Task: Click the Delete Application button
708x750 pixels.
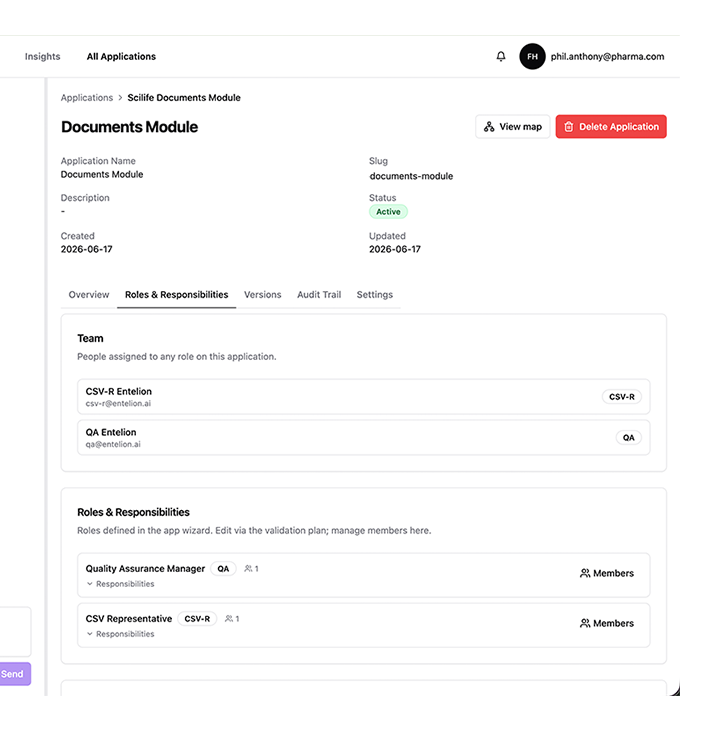Action: [611, 127]
